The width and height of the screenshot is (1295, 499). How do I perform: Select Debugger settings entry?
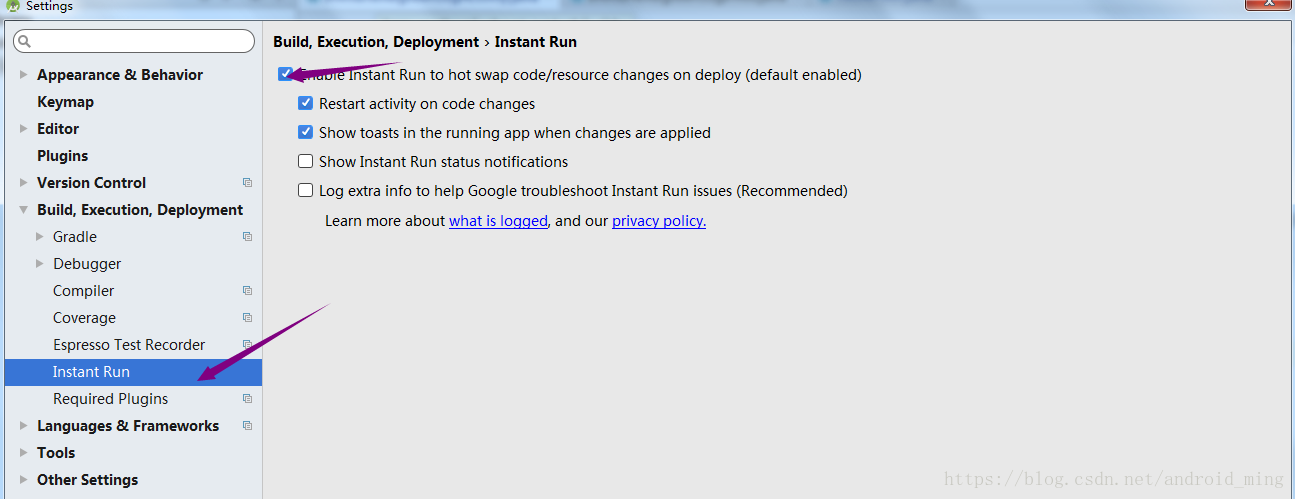pos(87,264)
